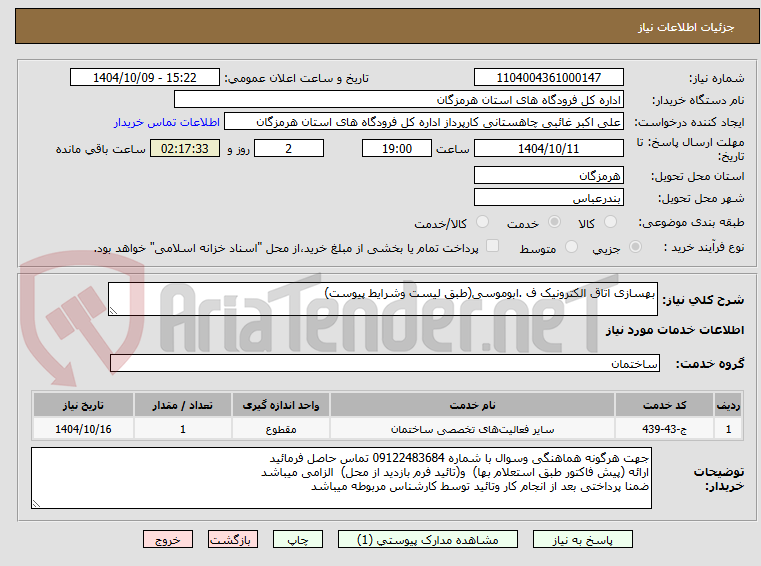Click the deadline date field 1404/10/11
Screen dimensions: 761x566
548,149
